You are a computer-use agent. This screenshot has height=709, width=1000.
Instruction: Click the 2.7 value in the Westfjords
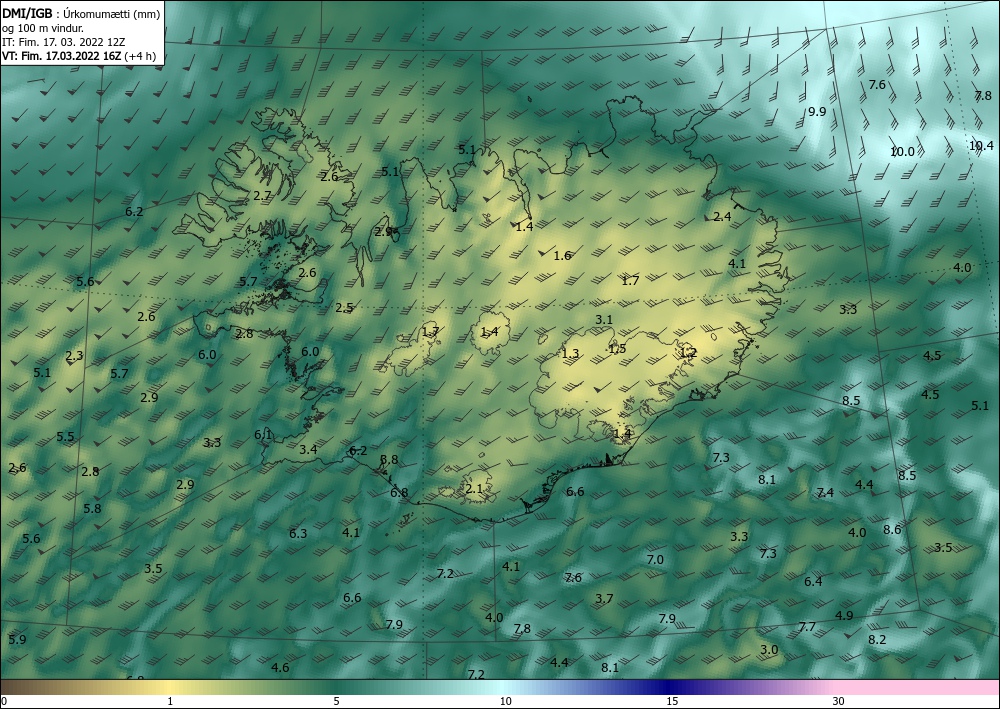pyautogui.click(x=262, y=196)
